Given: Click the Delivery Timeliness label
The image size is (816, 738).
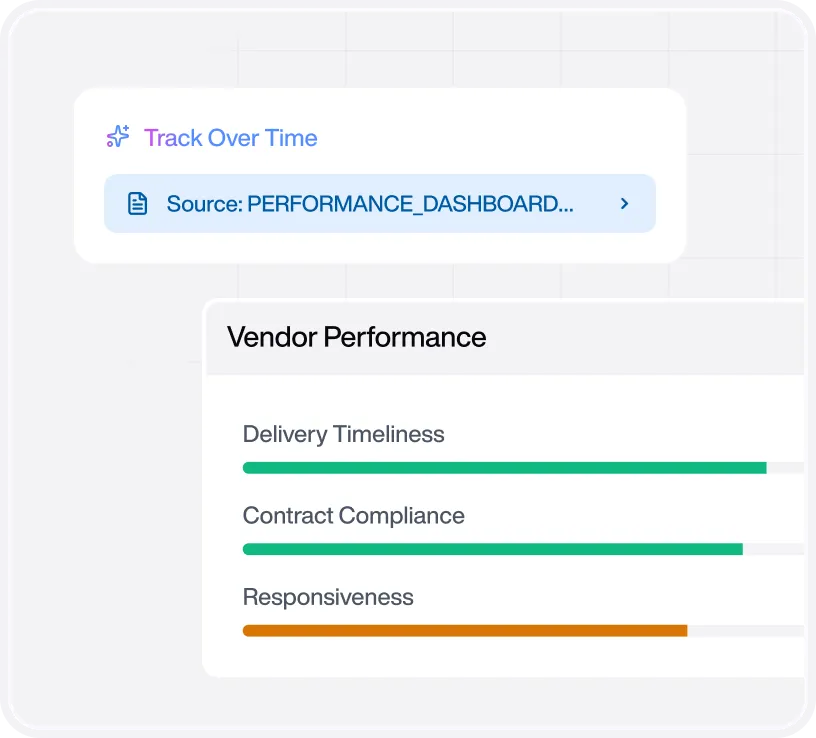Looking at the screenshot, I should 343,434.
